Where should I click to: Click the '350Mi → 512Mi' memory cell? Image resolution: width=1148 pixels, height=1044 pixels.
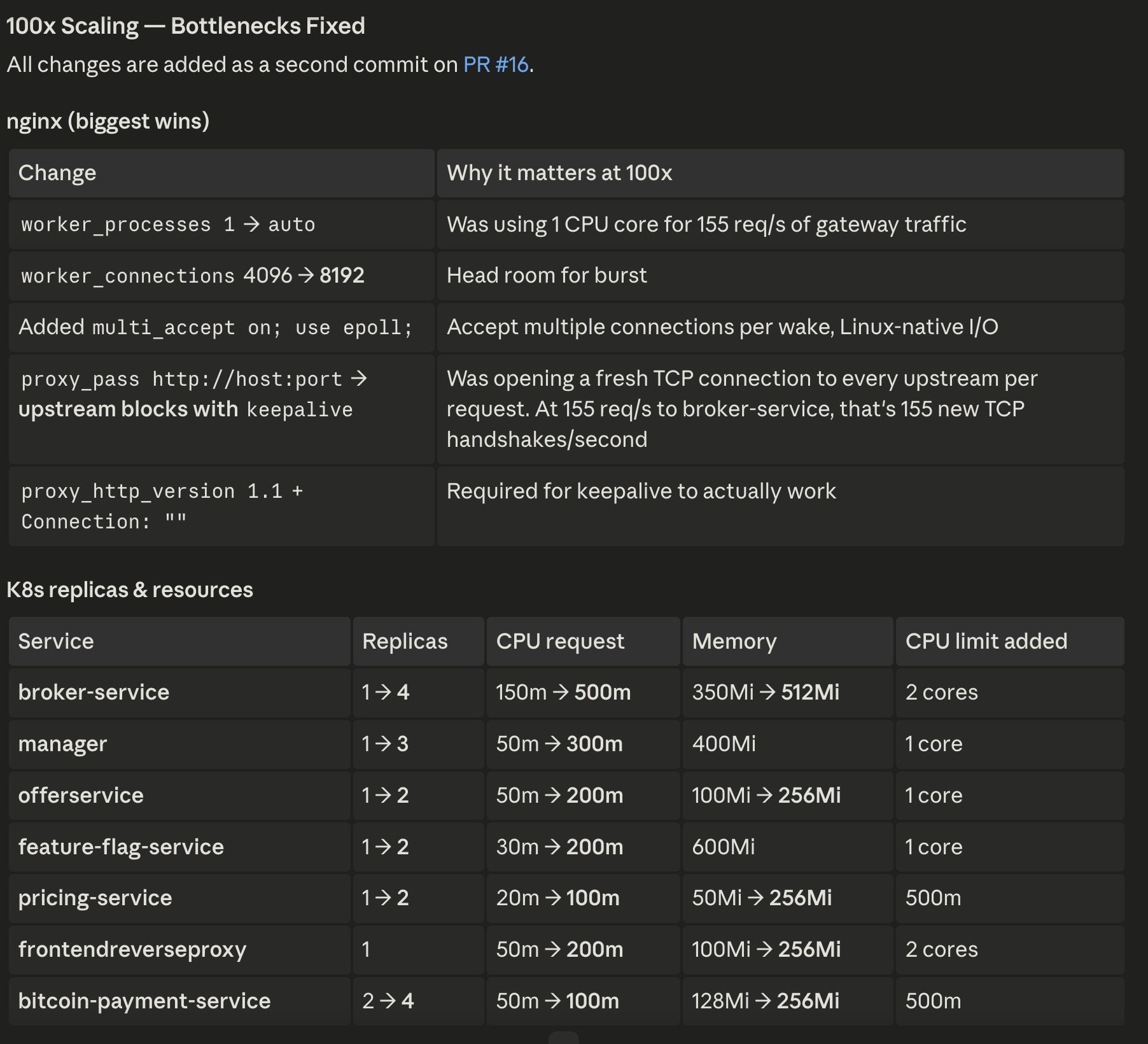[x=788, y=693]
